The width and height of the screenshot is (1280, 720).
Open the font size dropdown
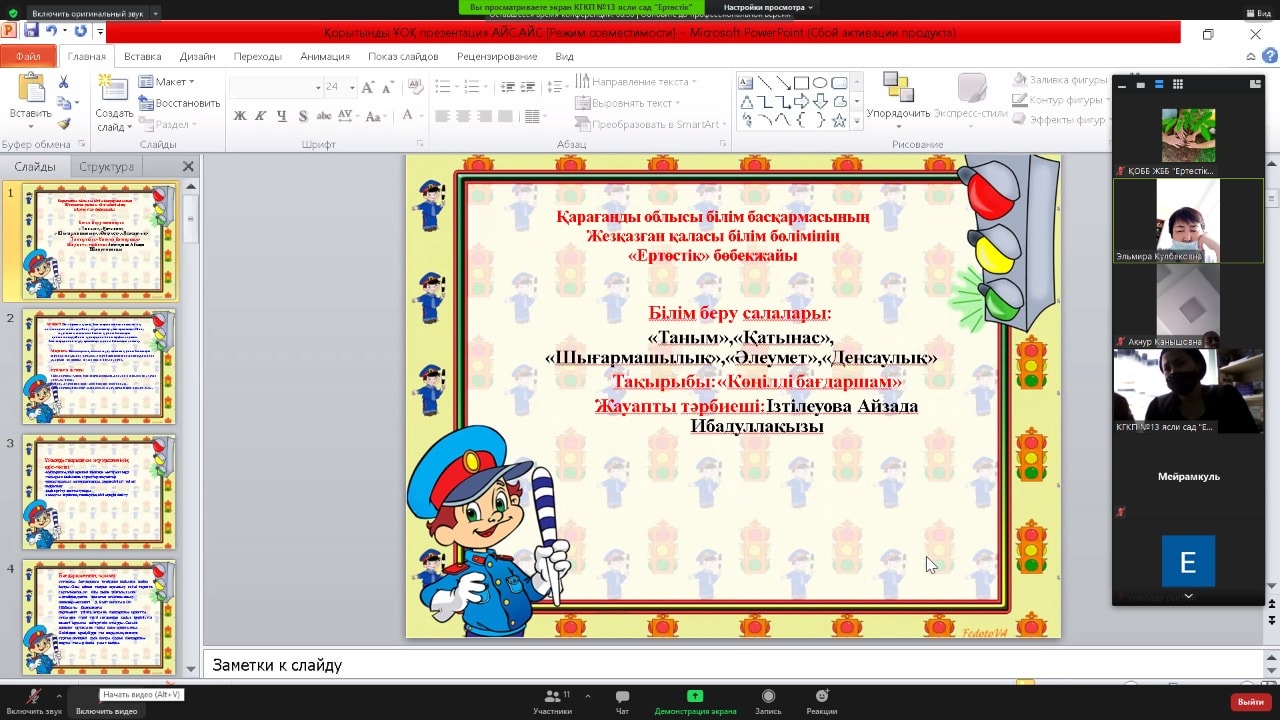351,88
